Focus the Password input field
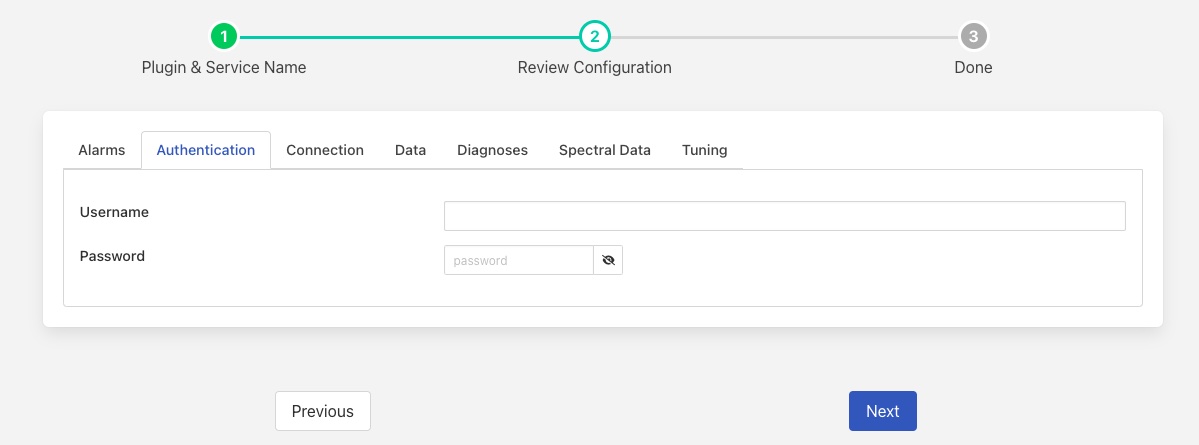This screenshot has width=1199, height=445. point(518,261)
